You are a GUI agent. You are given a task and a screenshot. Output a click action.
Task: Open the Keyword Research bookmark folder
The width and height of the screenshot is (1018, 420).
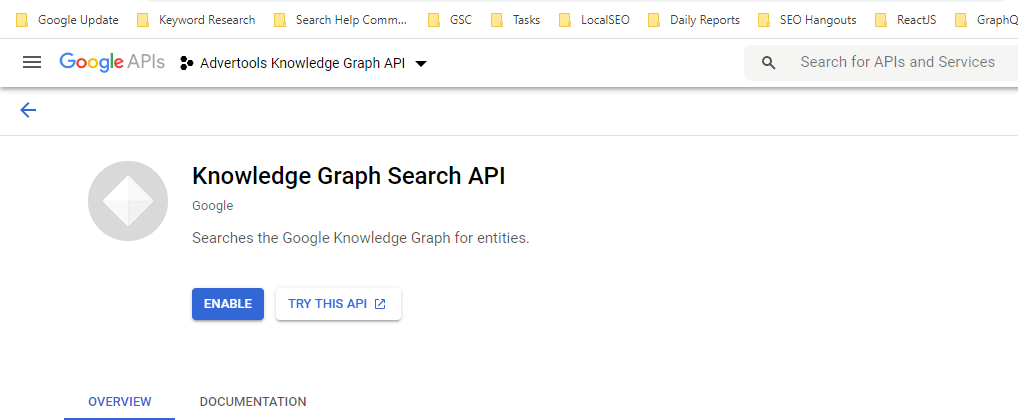(196, 20)
